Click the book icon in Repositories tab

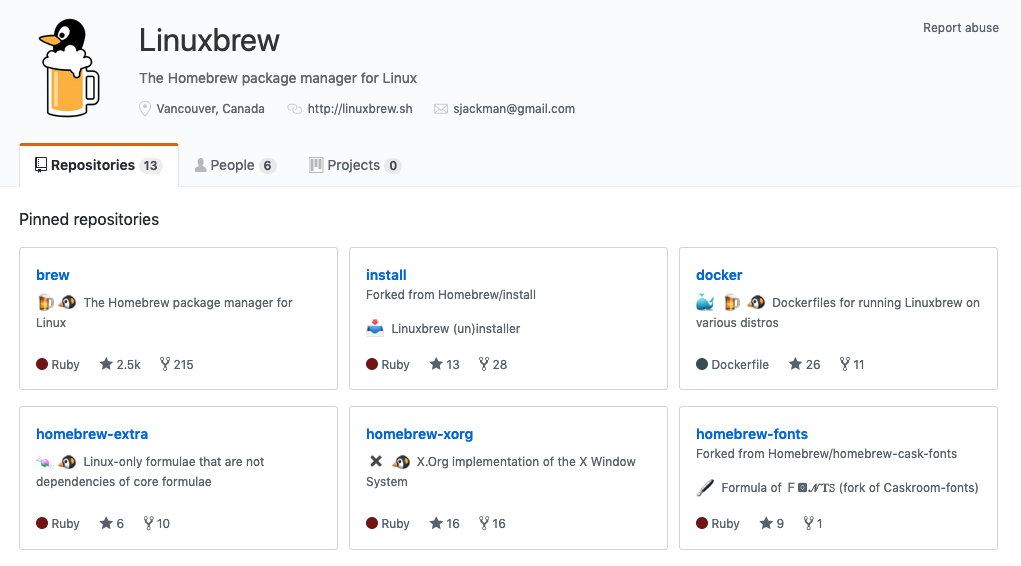point(40,165)
